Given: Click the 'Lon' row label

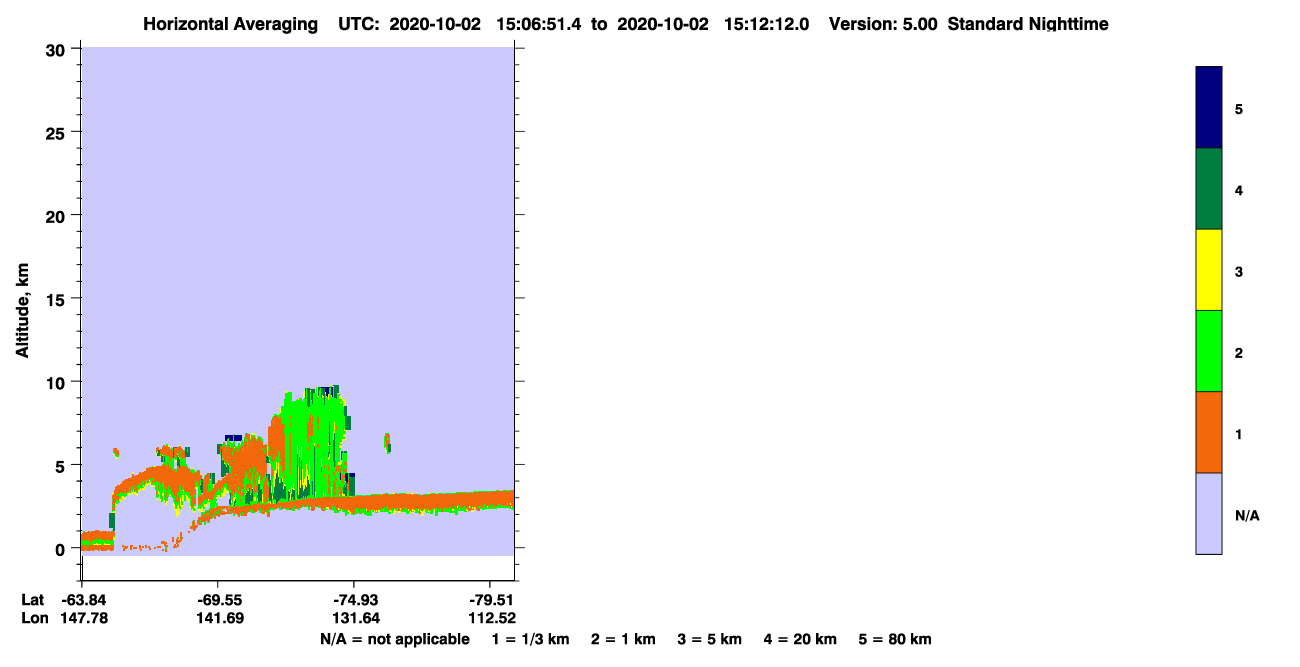Looking at the screenshot, I should coord(33,618).
